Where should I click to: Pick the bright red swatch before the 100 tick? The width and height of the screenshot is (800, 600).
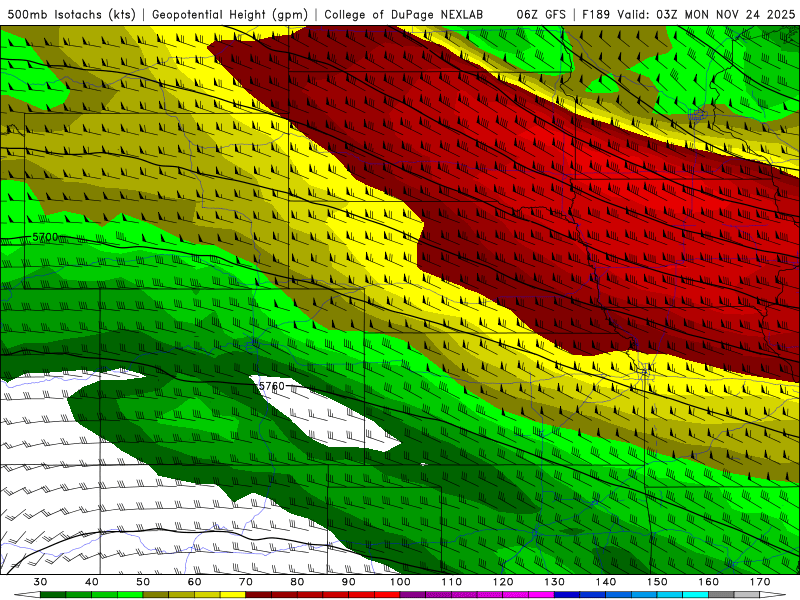(x=387, y=595)
